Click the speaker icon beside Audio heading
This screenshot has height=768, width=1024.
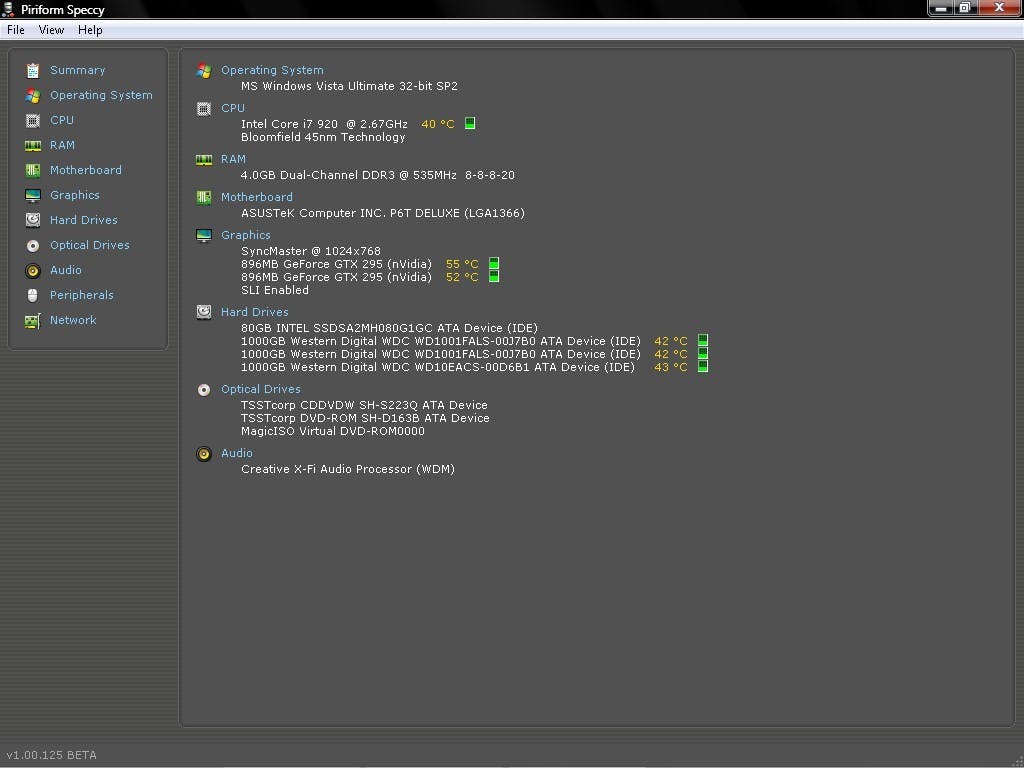pyautogui.click(x=204, y=453)
